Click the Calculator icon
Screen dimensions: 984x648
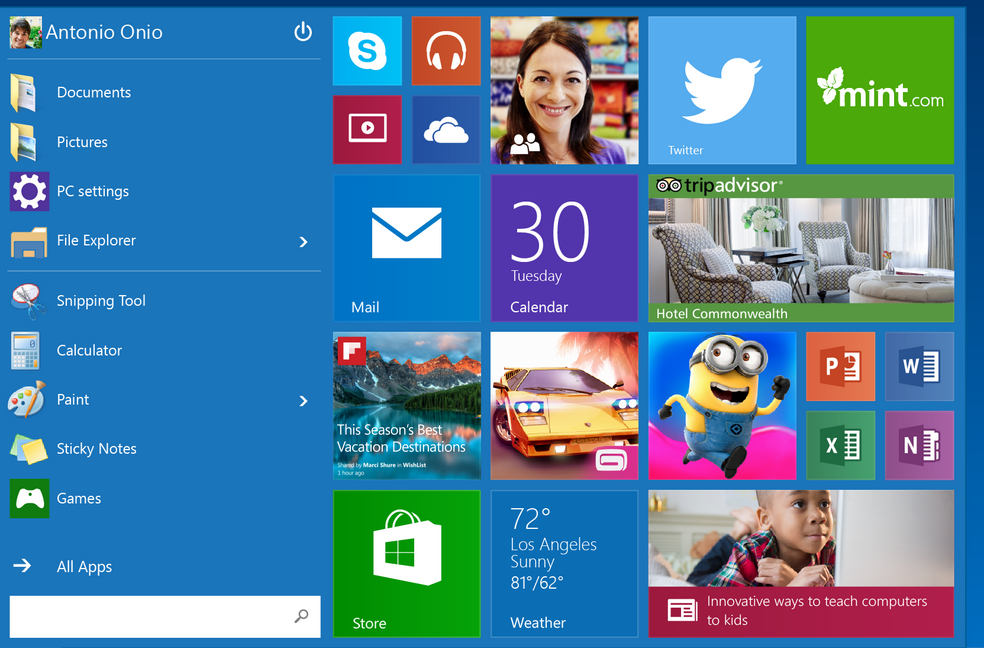25,351
